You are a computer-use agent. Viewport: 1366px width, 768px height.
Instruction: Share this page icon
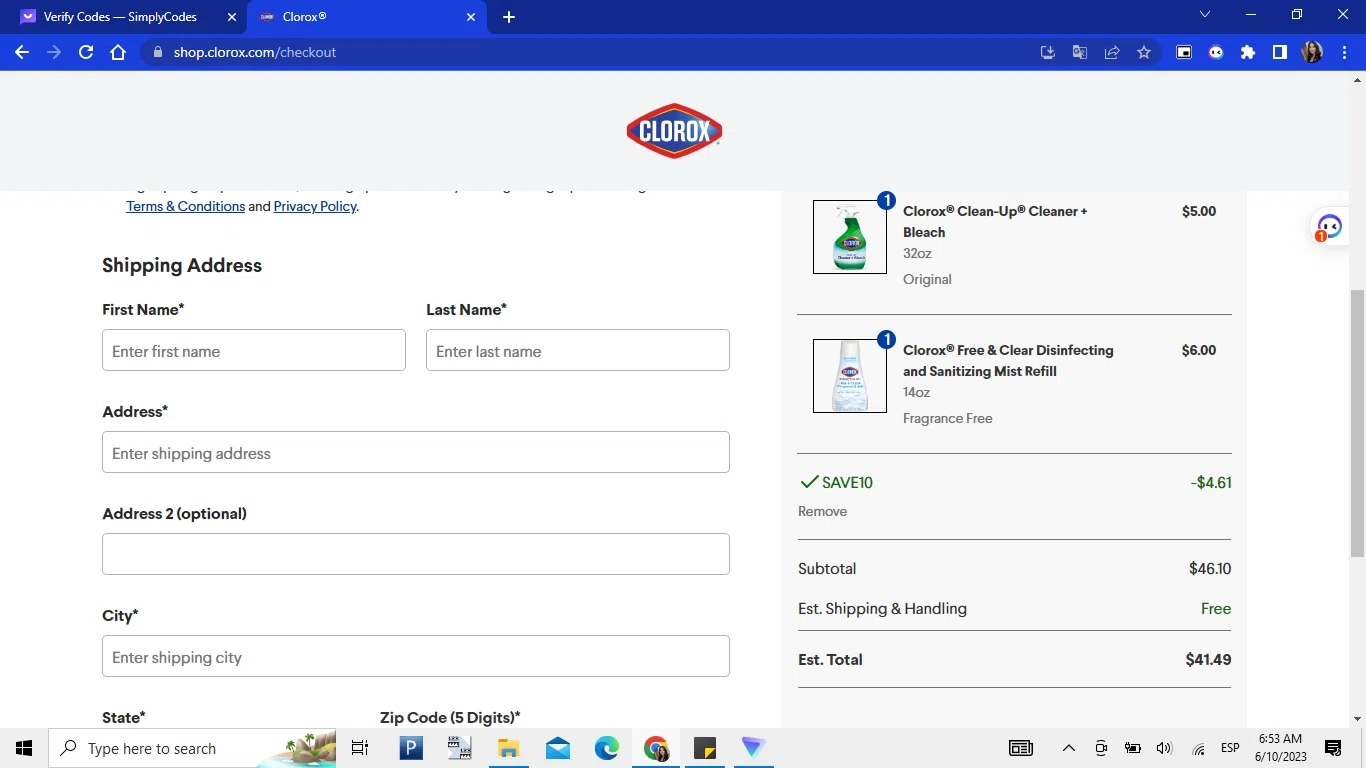click(1112, 52)
